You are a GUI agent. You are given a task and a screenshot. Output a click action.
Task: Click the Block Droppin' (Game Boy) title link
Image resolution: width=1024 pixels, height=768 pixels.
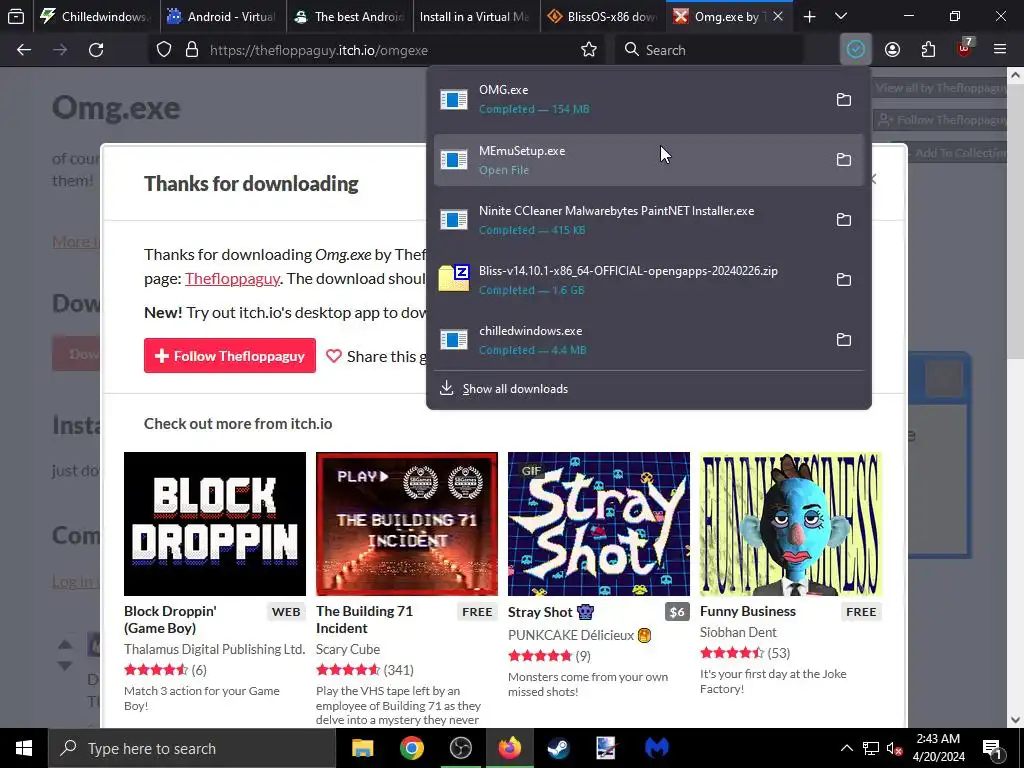pos(170,620)
